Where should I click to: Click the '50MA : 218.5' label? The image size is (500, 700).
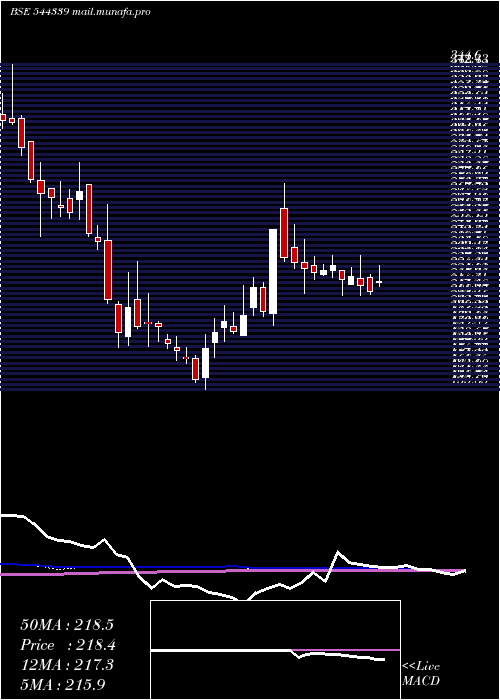[x=67, y=625]
